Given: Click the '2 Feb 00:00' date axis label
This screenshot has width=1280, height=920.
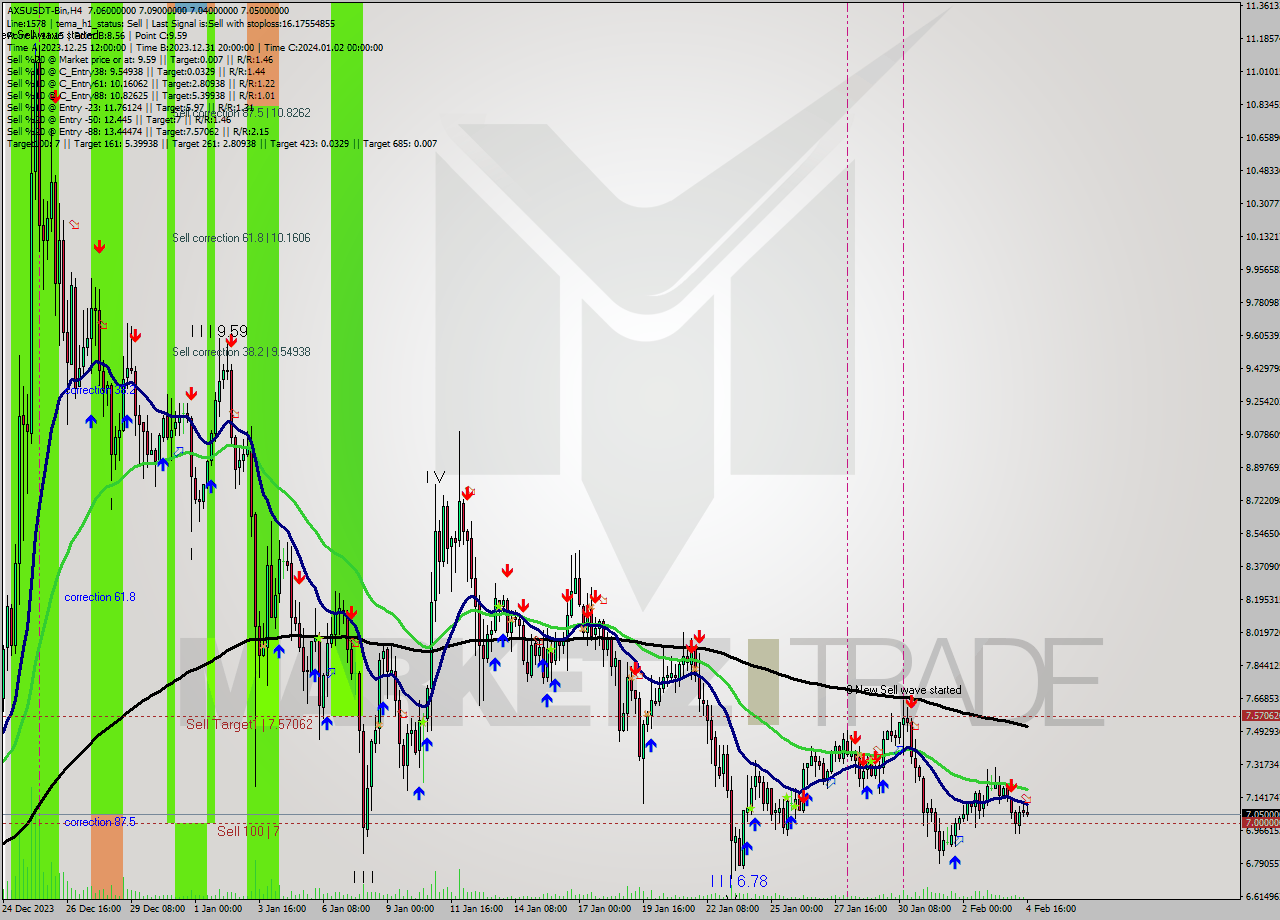Looking at the screenshot, I should tap(987, 909).
